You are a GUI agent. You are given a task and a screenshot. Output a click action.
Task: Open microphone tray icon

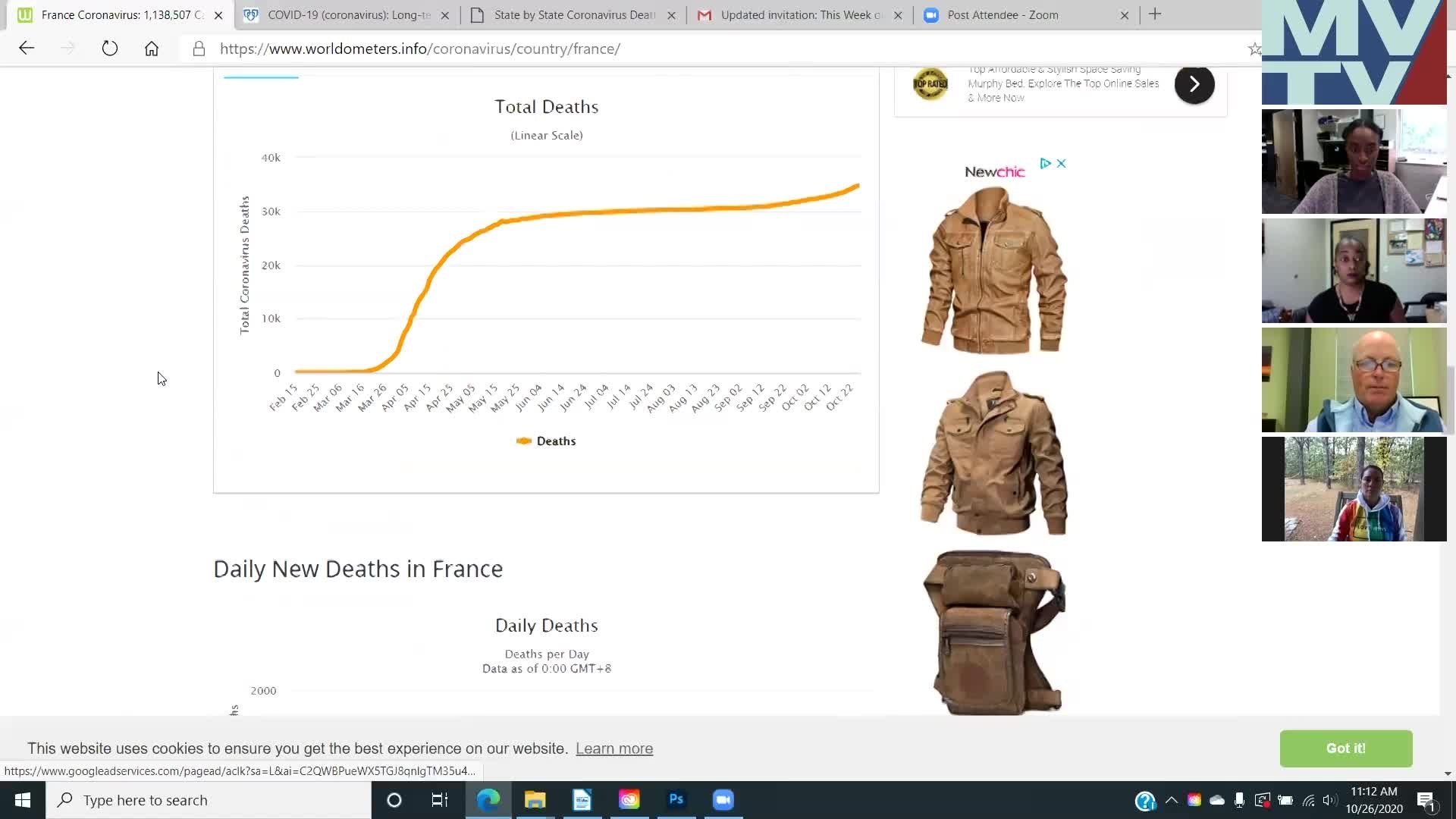click(x=1239, y=800)
